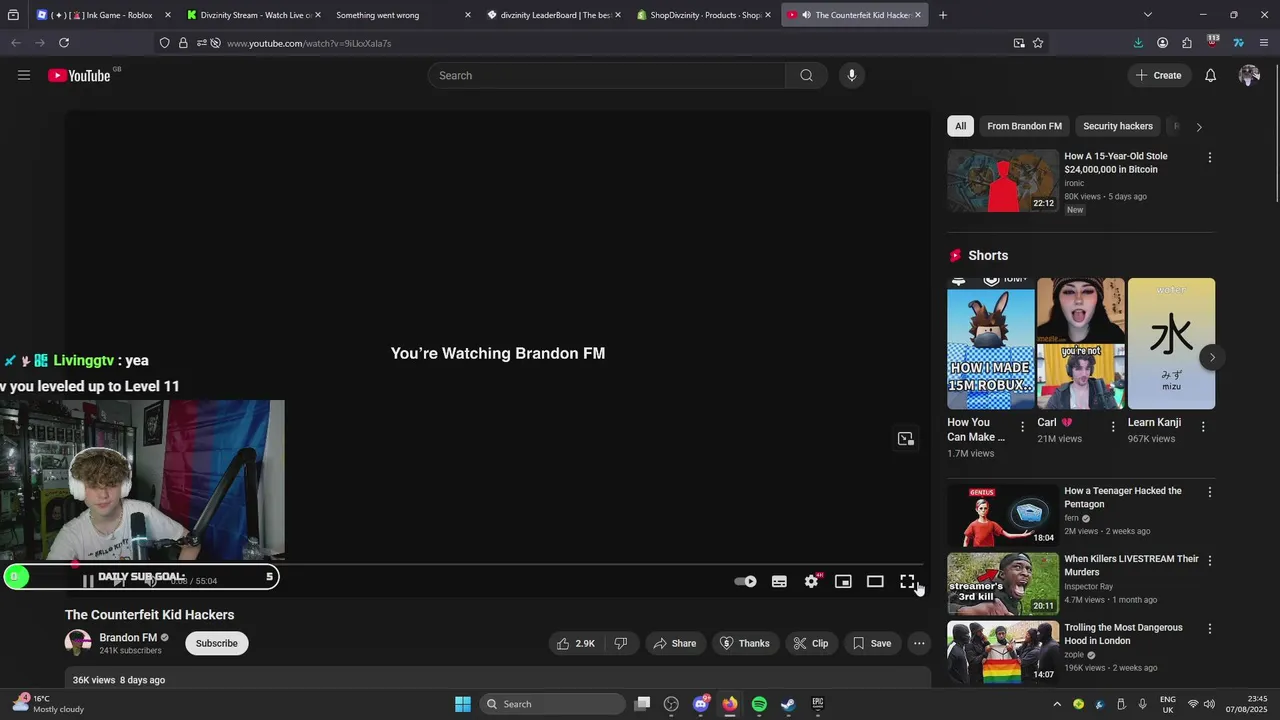This screenshot has width=1280, height=720.
Task: Show next Shorts with arrow
Action: 1212,357
